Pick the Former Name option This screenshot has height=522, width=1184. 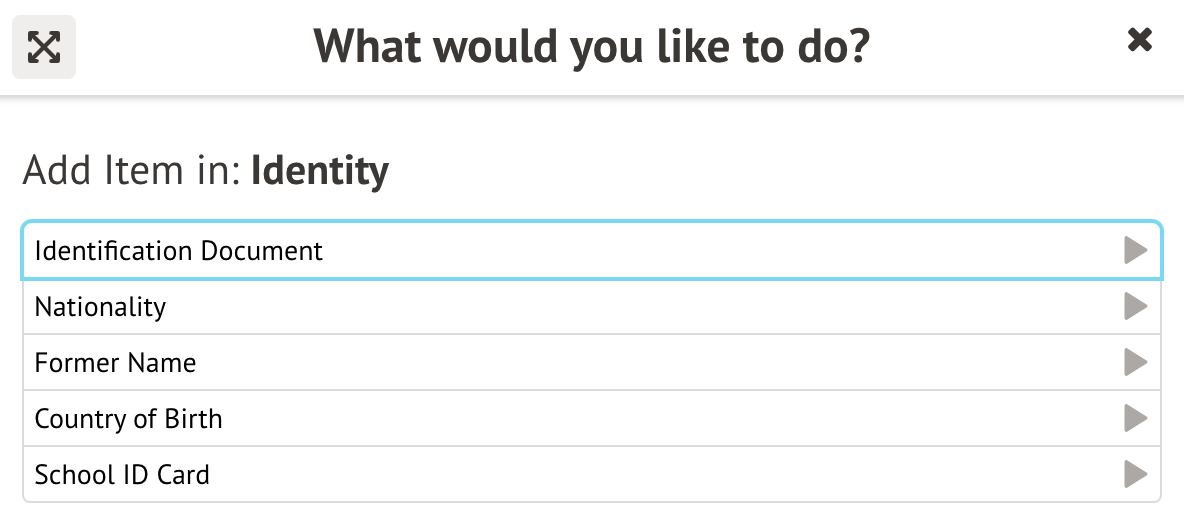click(115, 362)
